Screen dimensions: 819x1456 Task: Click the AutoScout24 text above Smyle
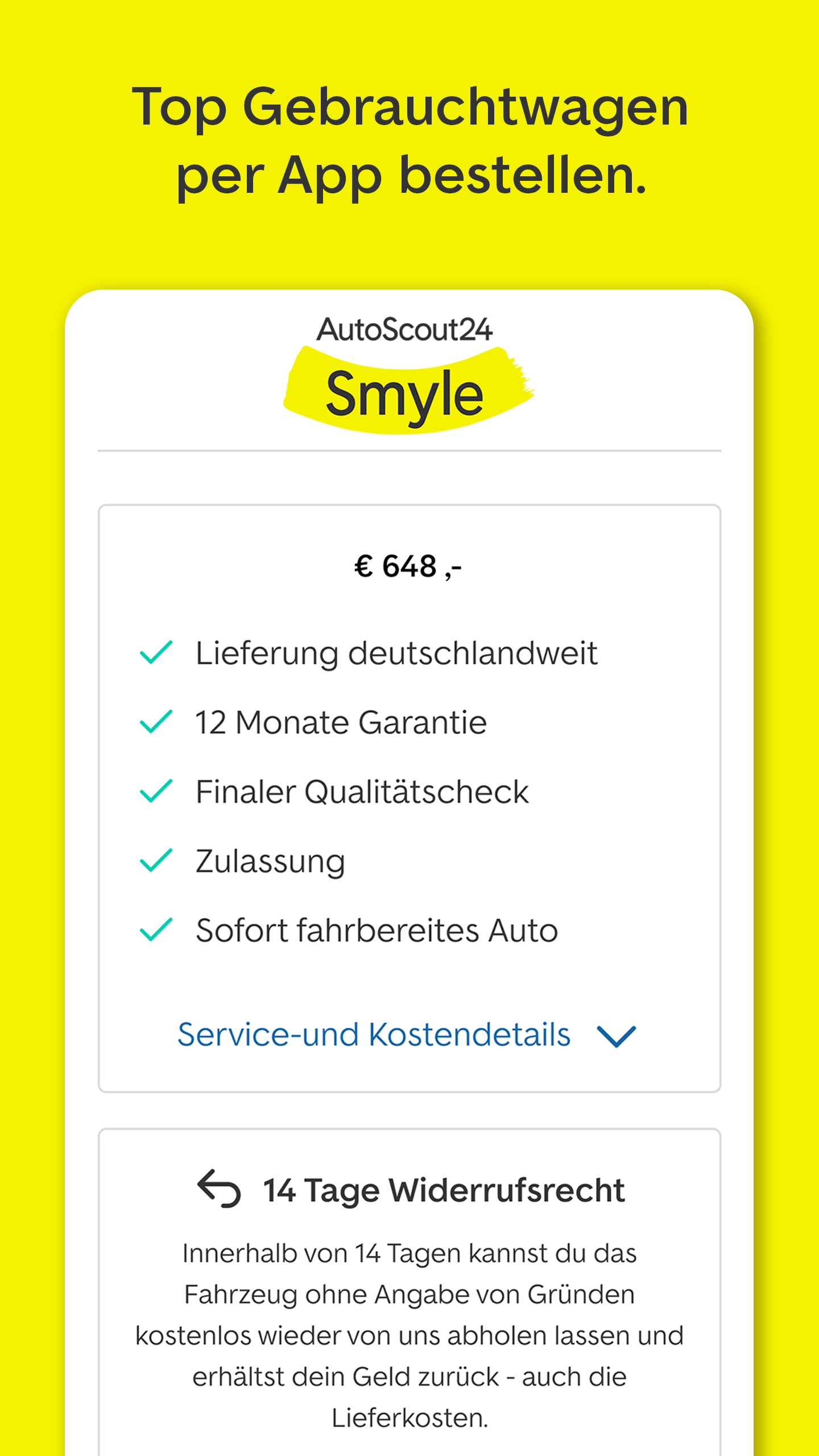tap(404, 329)
